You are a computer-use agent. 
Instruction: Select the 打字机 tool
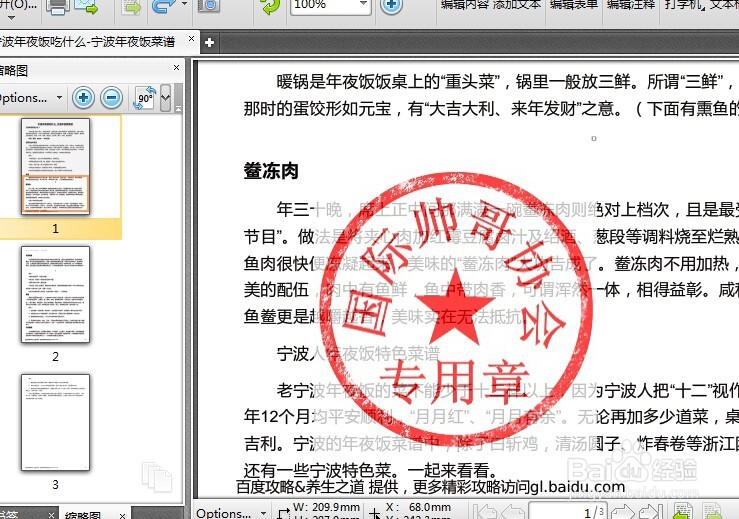(x=684, y=5)
